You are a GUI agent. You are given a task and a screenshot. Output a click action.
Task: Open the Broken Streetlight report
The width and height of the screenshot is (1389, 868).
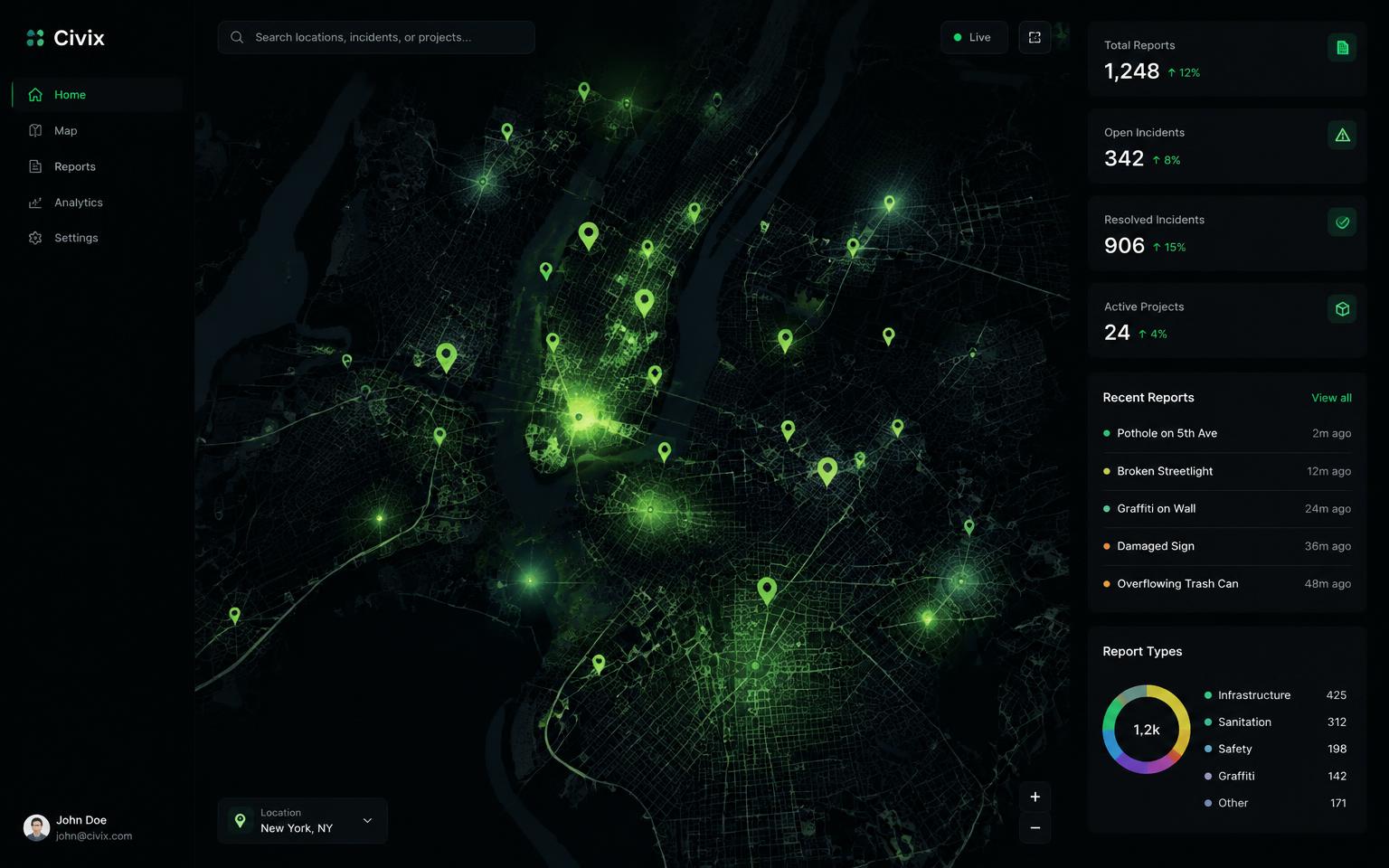(x=1227, y=471)
